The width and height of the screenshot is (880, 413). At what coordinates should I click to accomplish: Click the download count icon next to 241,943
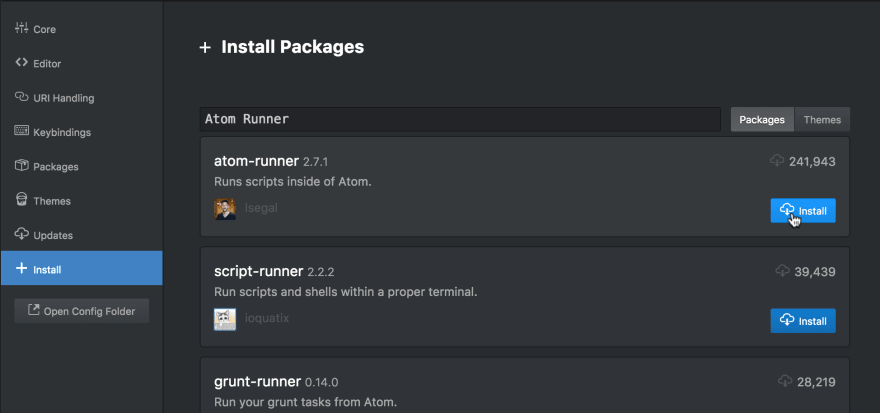pos(777,161)
